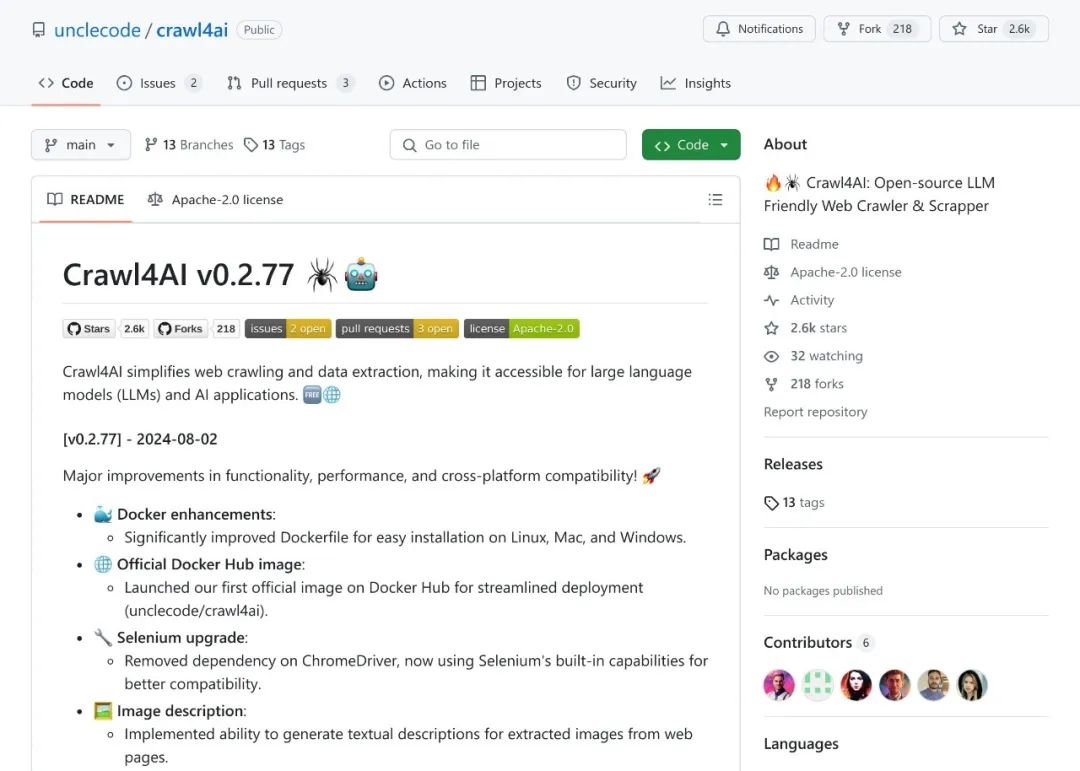The height and width of the screenshot is (771, 1080).
Task: Open the unclecode owner link
Action: 97,30
